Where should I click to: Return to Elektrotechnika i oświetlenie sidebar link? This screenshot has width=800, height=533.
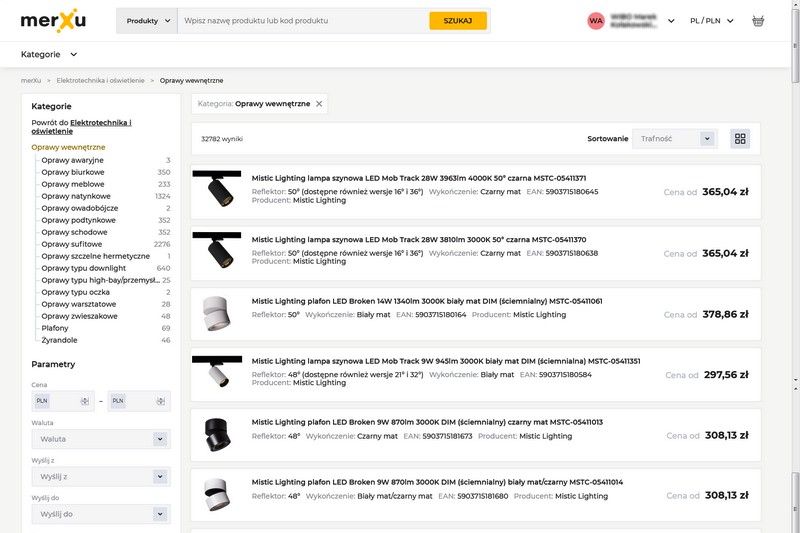pos(82,126)
